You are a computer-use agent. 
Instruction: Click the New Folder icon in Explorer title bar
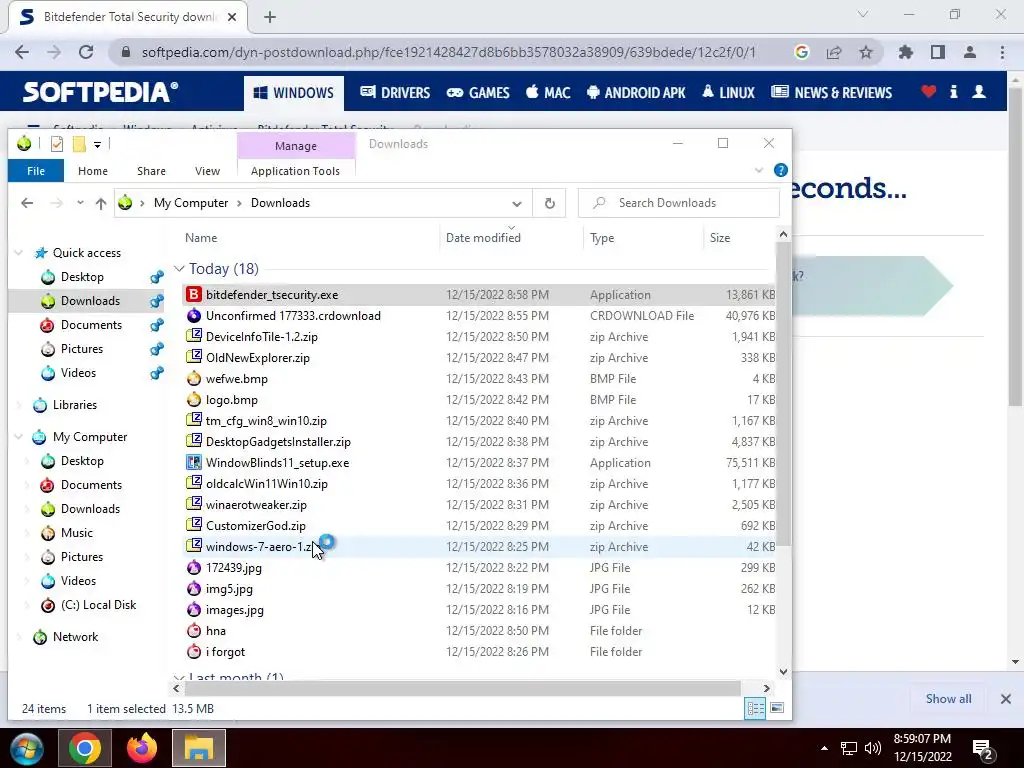point(79,144)
